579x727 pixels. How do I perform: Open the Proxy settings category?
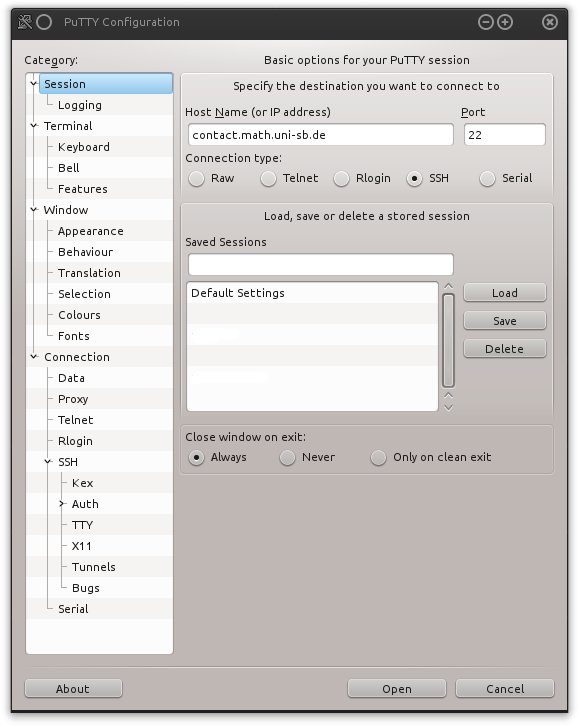pos(73,399)
